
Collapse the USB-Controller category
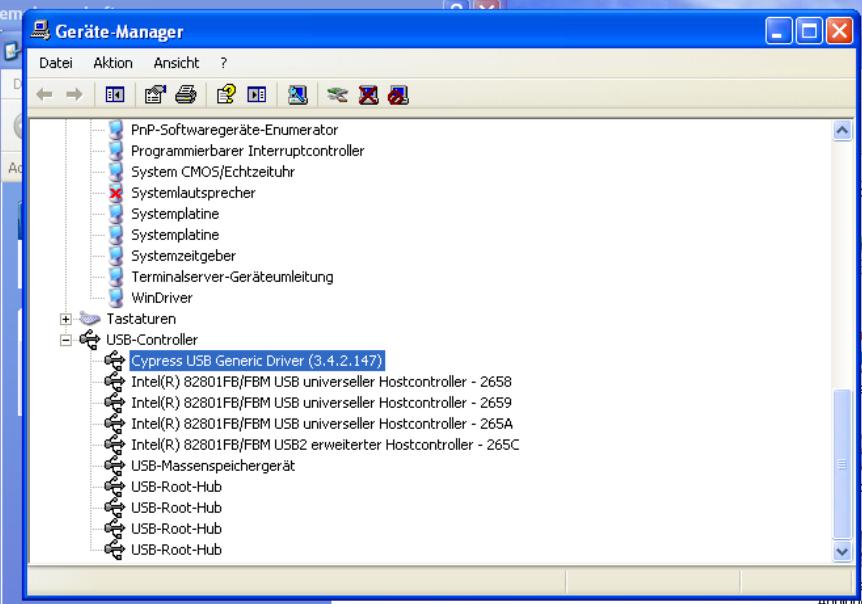65,340
